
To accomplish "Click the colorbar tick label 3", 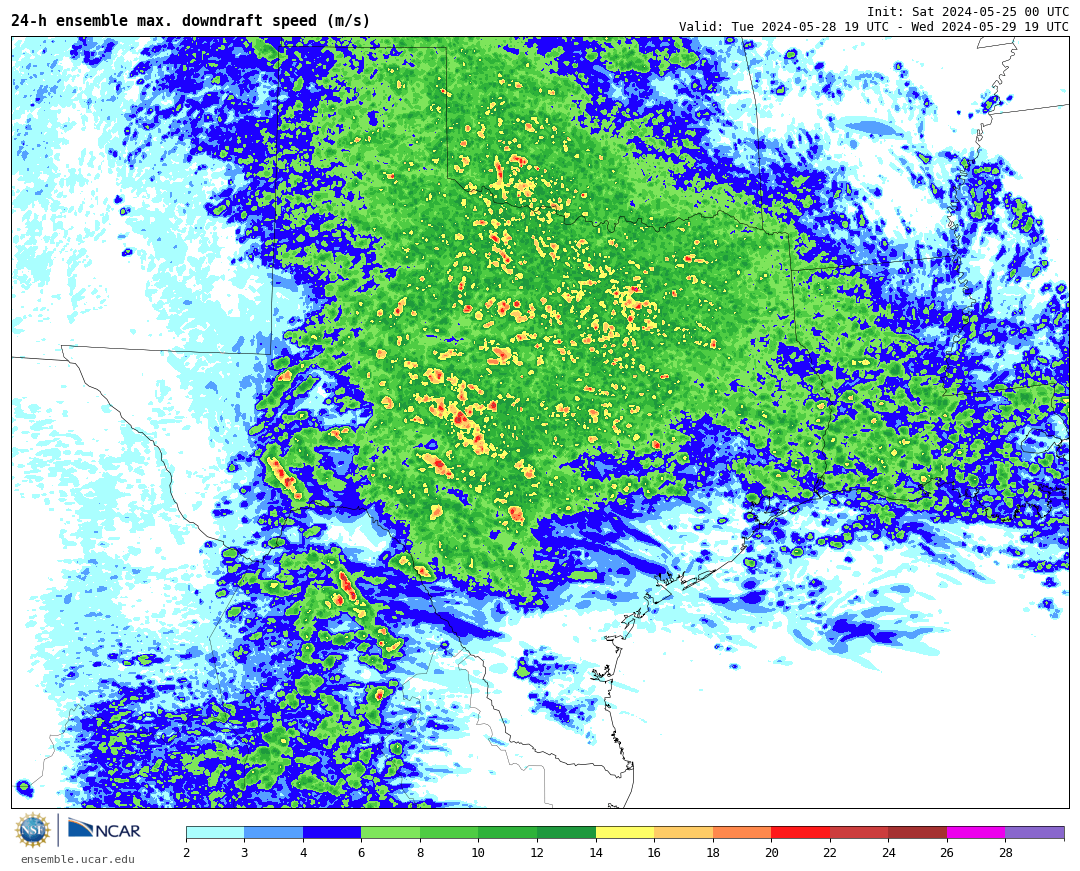I will pyautogui.click(x=245, y=852).
